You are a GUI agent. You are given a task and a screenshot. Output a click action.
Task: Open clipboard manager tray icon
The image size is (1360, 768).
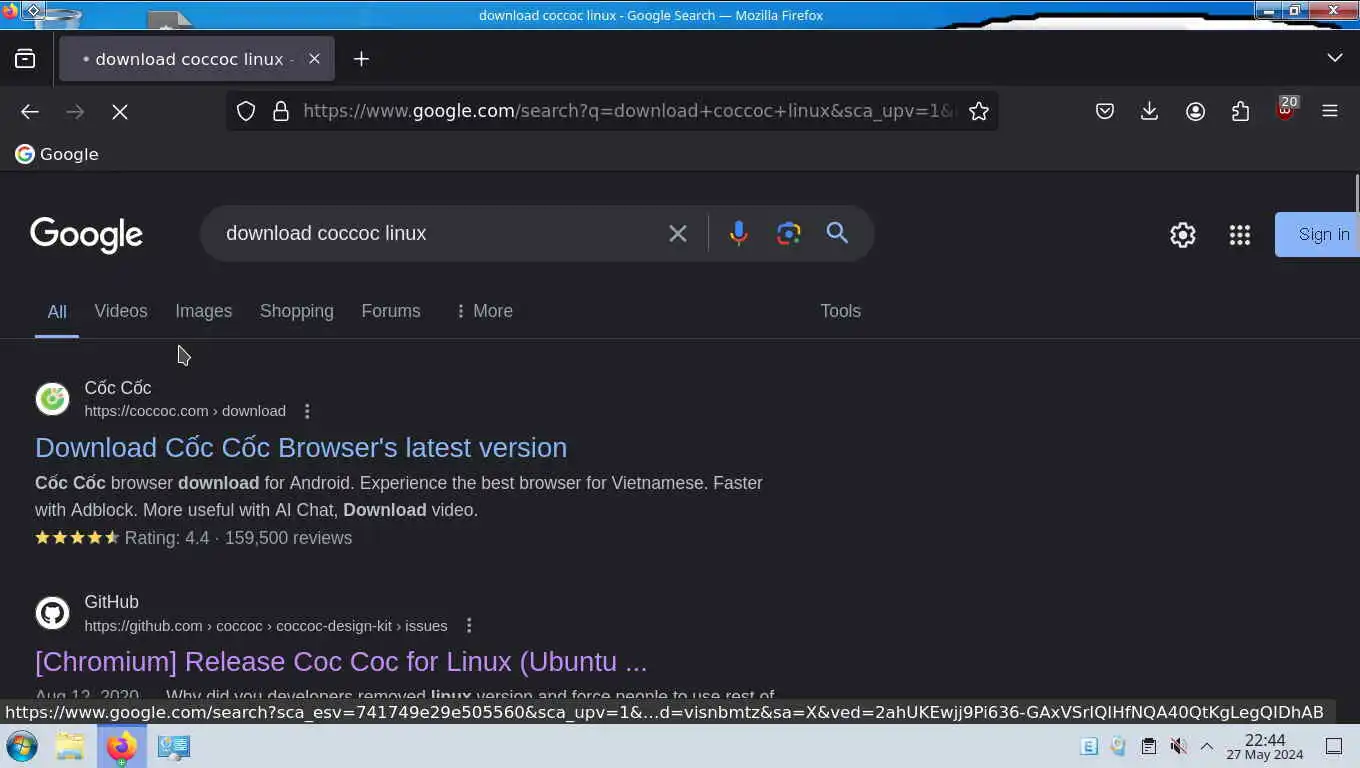point(1149,746)
